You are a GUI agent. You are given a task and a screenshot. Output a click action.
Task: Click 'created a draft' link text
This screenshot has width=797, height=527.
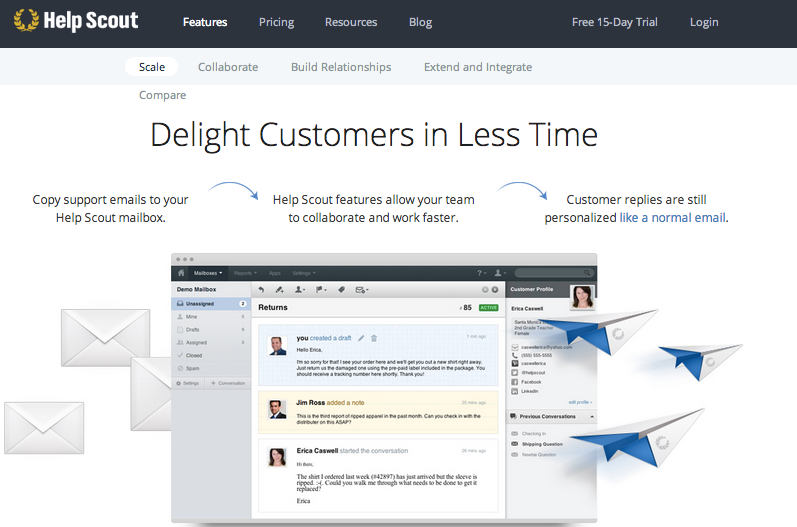point(330,338)
